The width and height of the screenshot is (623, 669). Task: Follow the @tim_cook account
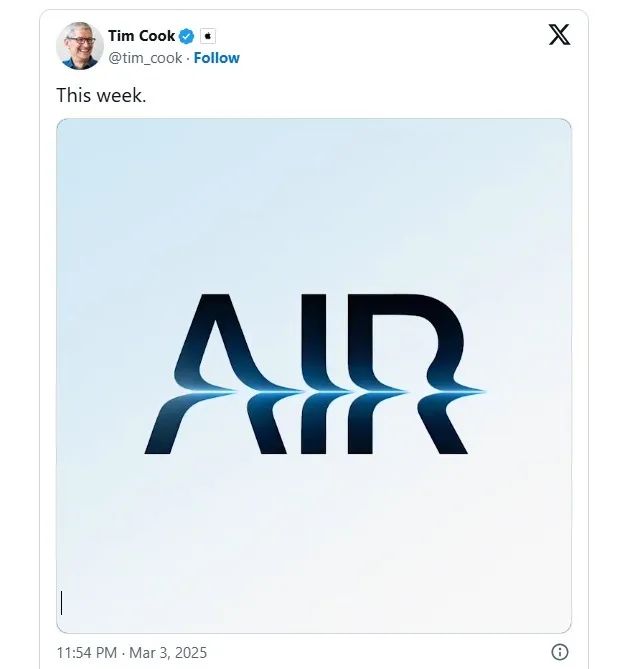(217, 58)
